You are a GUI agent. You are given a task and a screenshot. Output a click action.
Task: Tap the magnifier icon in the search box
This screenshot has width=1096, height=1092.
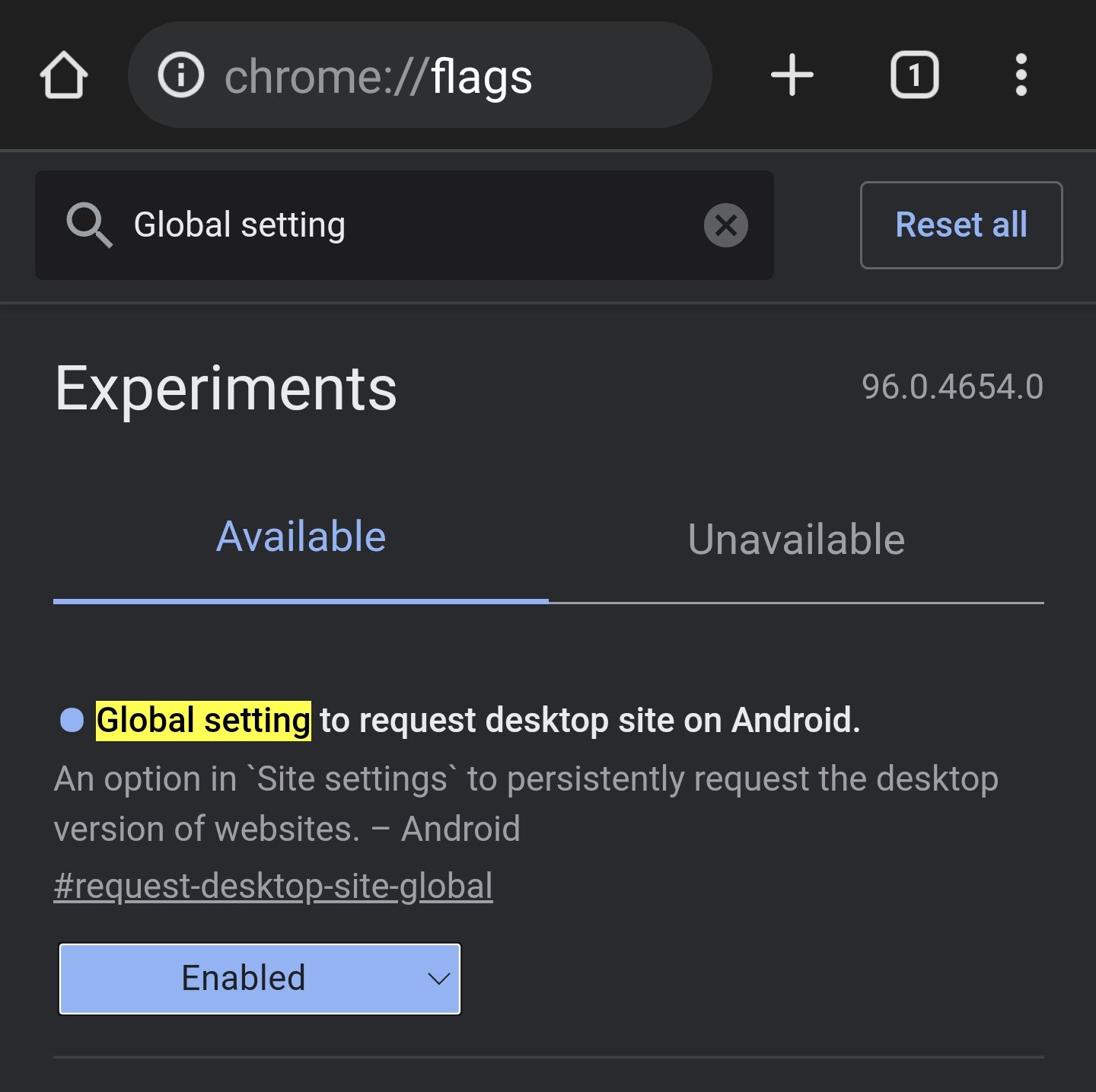click(90, 225)
